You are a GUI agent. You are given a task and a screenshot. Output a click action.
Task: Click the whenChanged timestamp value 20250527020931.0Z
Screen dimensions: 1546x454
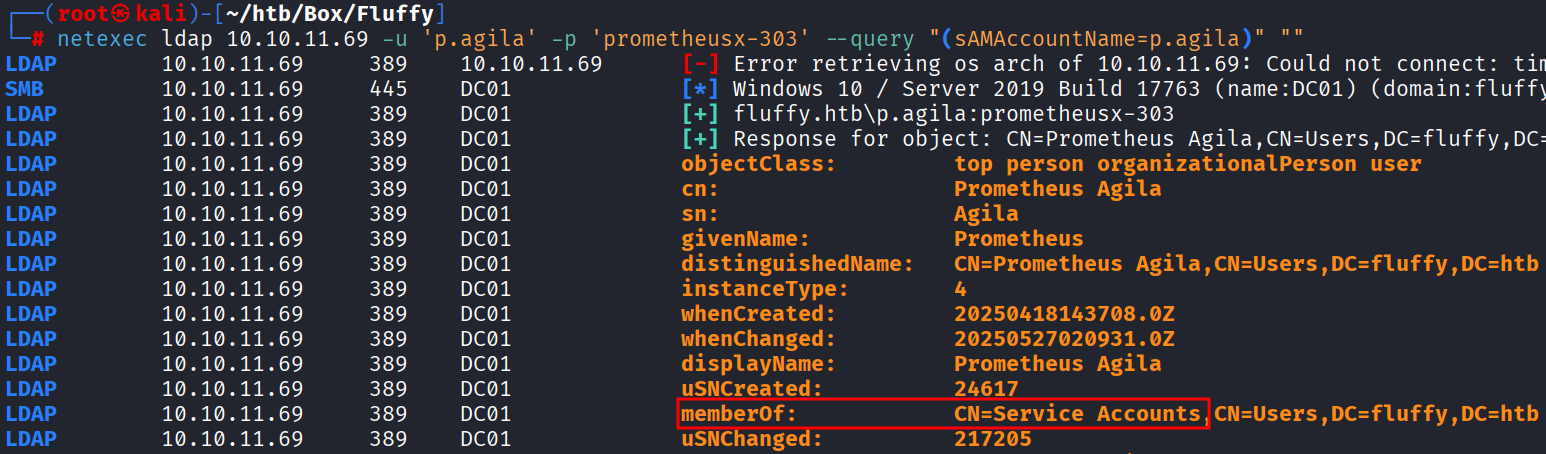[x=1064, y=339]
